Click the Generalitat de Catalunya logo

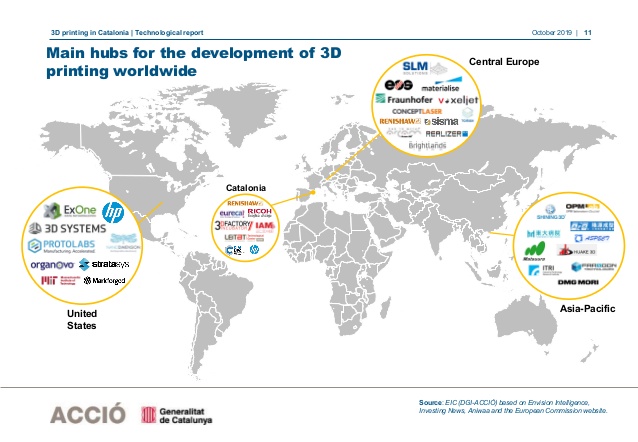(x=177, y=415)
